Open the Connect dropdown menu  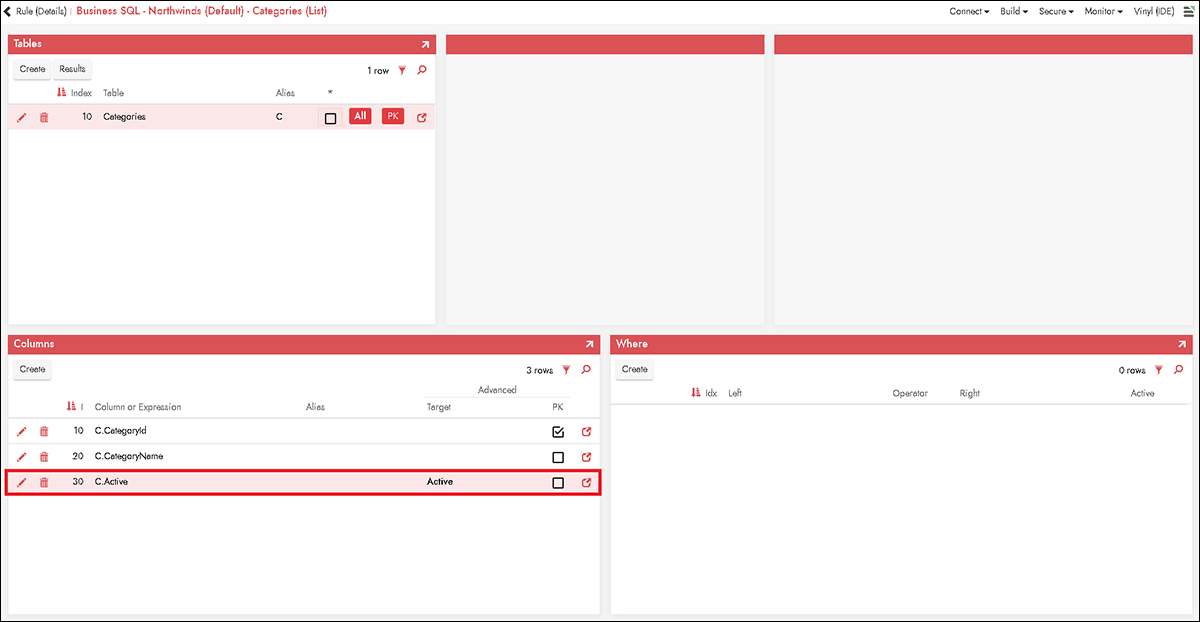pyautogui.click(x=969, y=12)
